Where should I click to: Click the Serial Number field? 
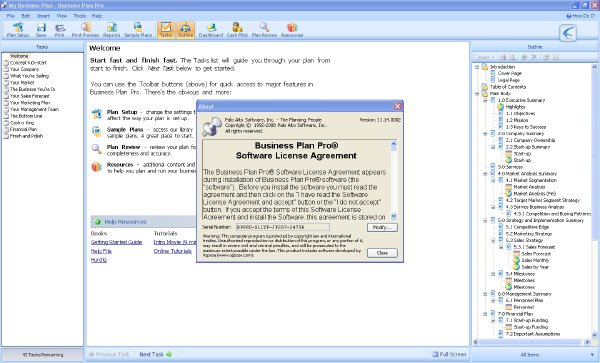click(282, 227)
